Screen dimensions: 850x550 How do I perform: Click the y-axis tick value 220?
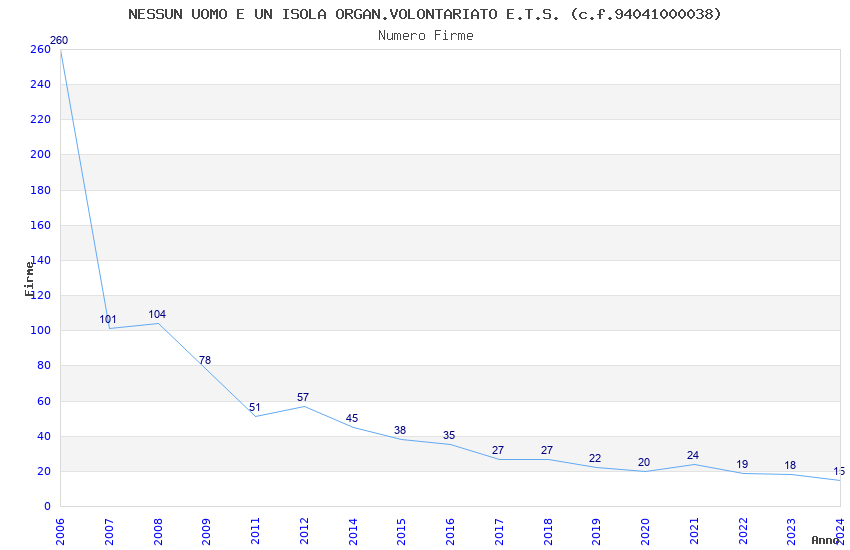click(x=41, y=119)
